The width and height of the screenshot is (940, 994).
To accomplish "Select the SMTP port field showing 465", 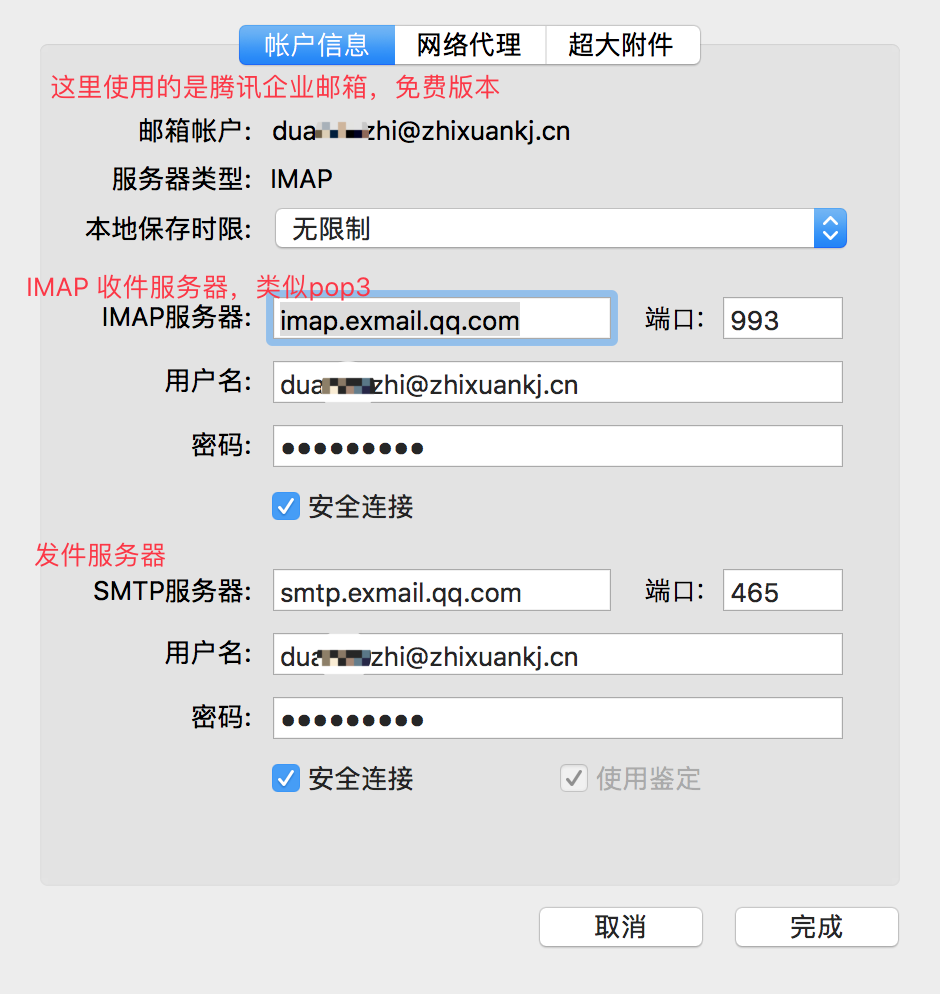I will pos(782,590).
